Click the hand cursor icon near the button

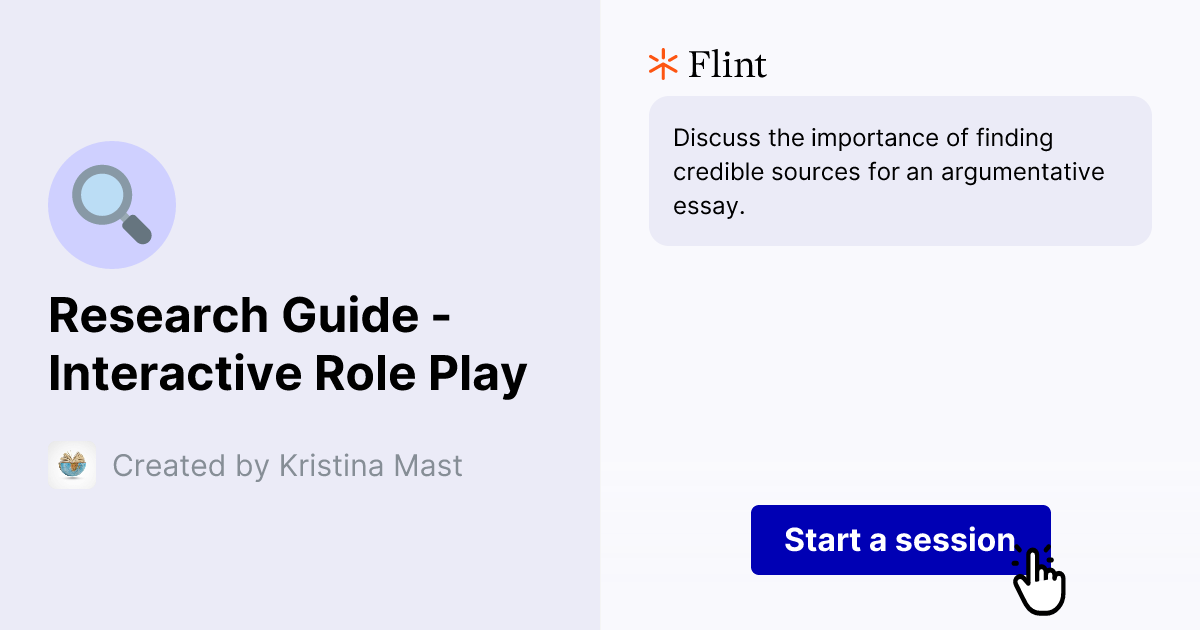click(1040, 583)
